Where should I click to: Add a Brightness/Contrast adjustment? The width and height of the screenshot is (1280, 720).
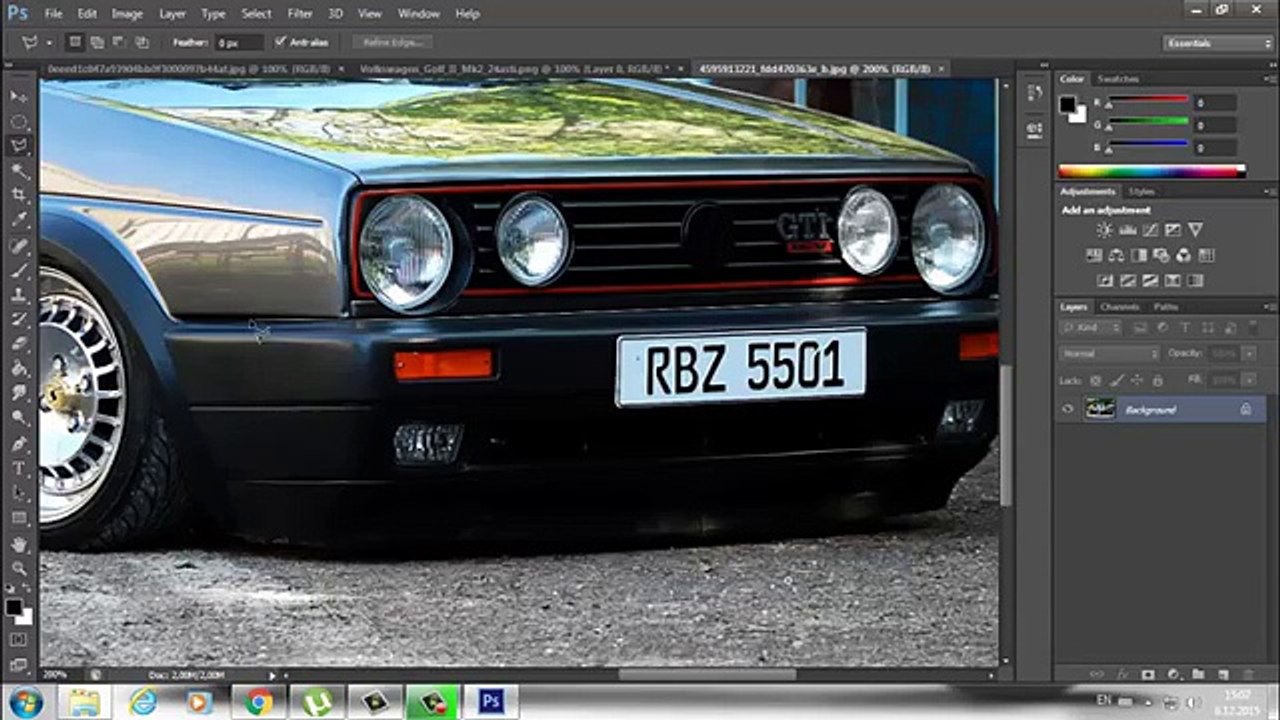tap(1104, 230)
